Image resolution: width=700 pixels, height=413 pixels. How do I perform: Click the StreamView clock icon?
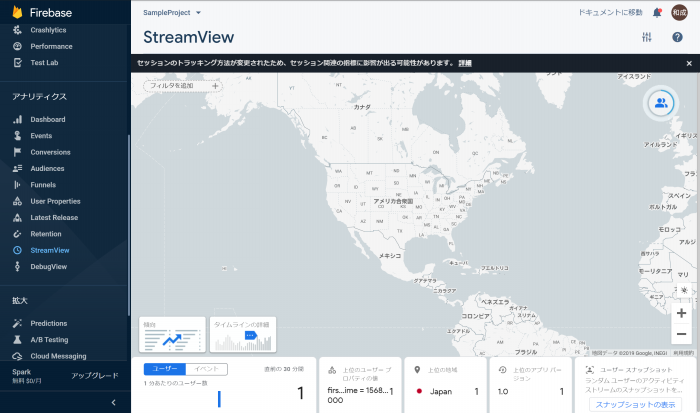click(17, 250)
